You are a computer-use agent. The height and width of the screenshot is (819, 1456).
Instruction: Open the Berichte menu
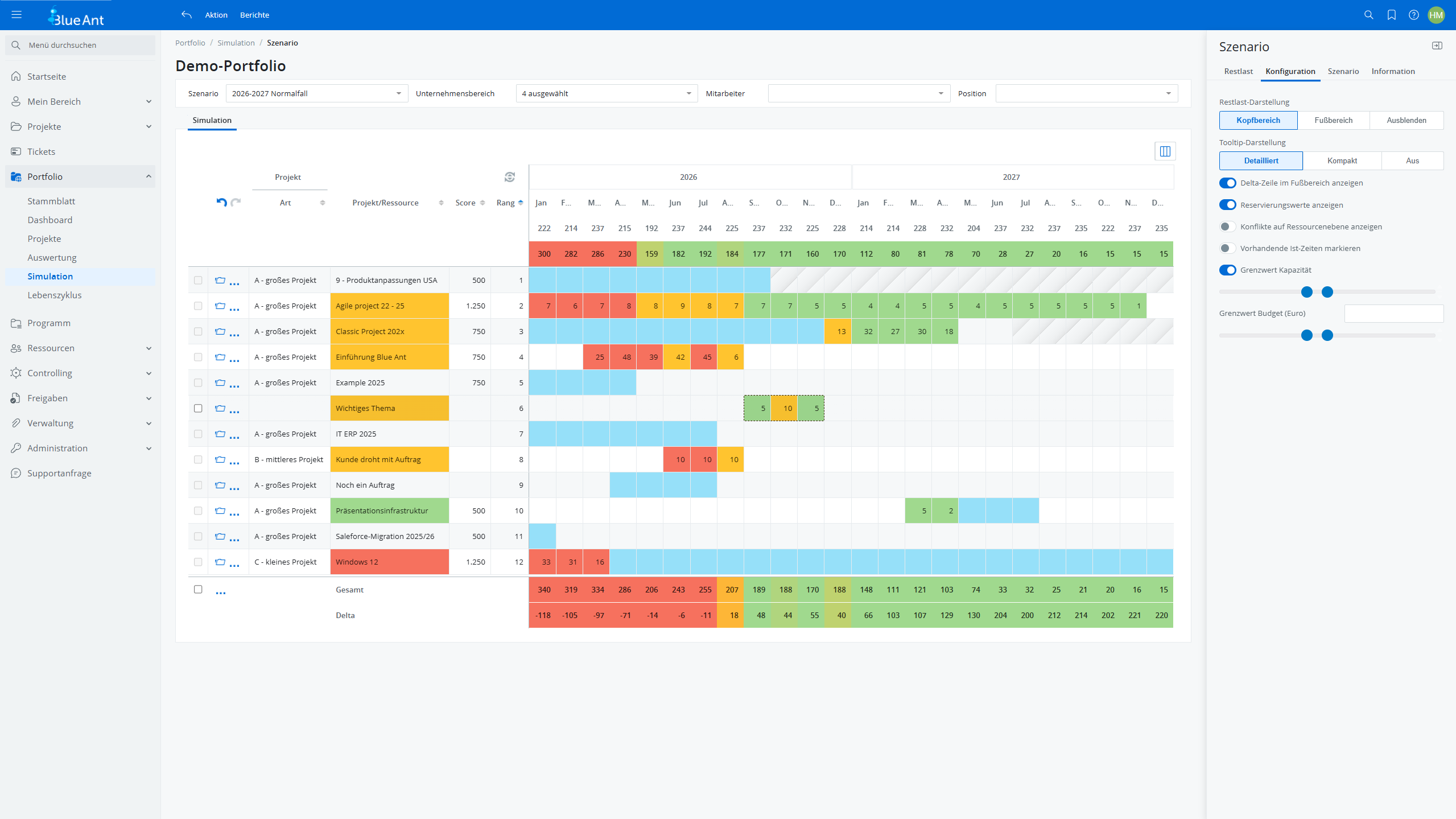pyautogui.click(x=254, y=15)
